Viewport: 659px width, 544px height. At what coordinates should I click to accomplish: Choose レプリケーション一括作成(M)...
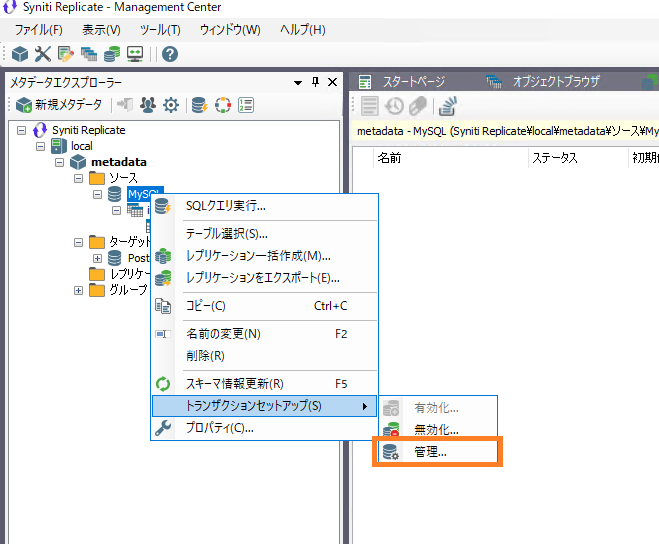pos(265,256)
